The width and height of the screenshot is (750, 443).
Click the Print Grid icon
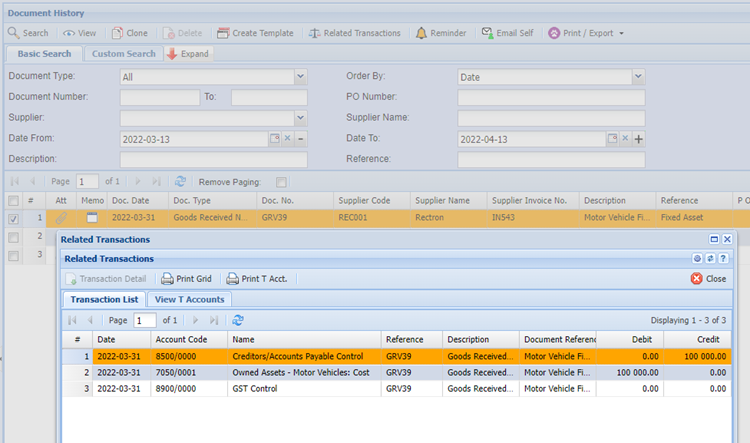tap(167, 278)
